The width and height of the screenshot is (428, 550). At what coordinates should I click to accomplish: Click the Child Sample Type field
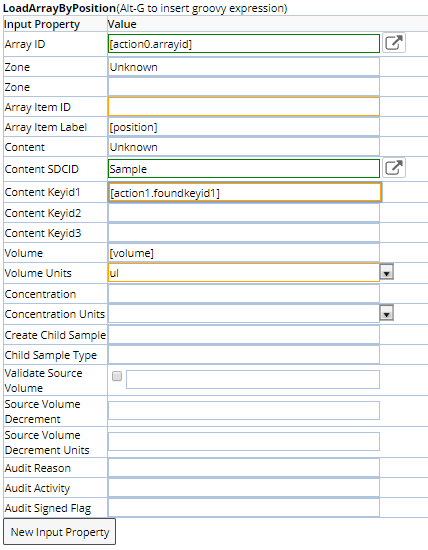[244, 355]
